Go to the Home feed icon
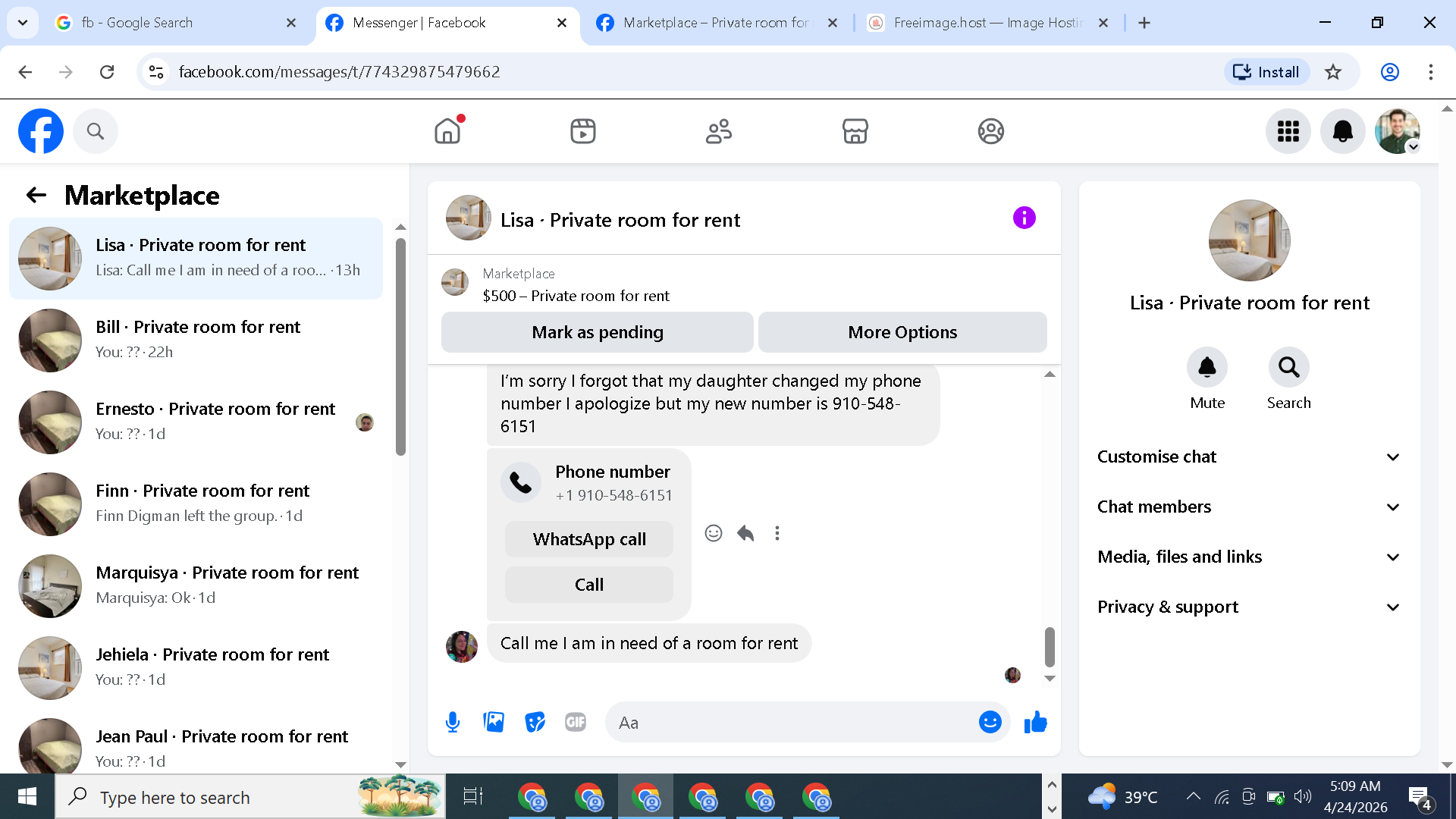This screenshot has height=819, width=1456. 447,131
